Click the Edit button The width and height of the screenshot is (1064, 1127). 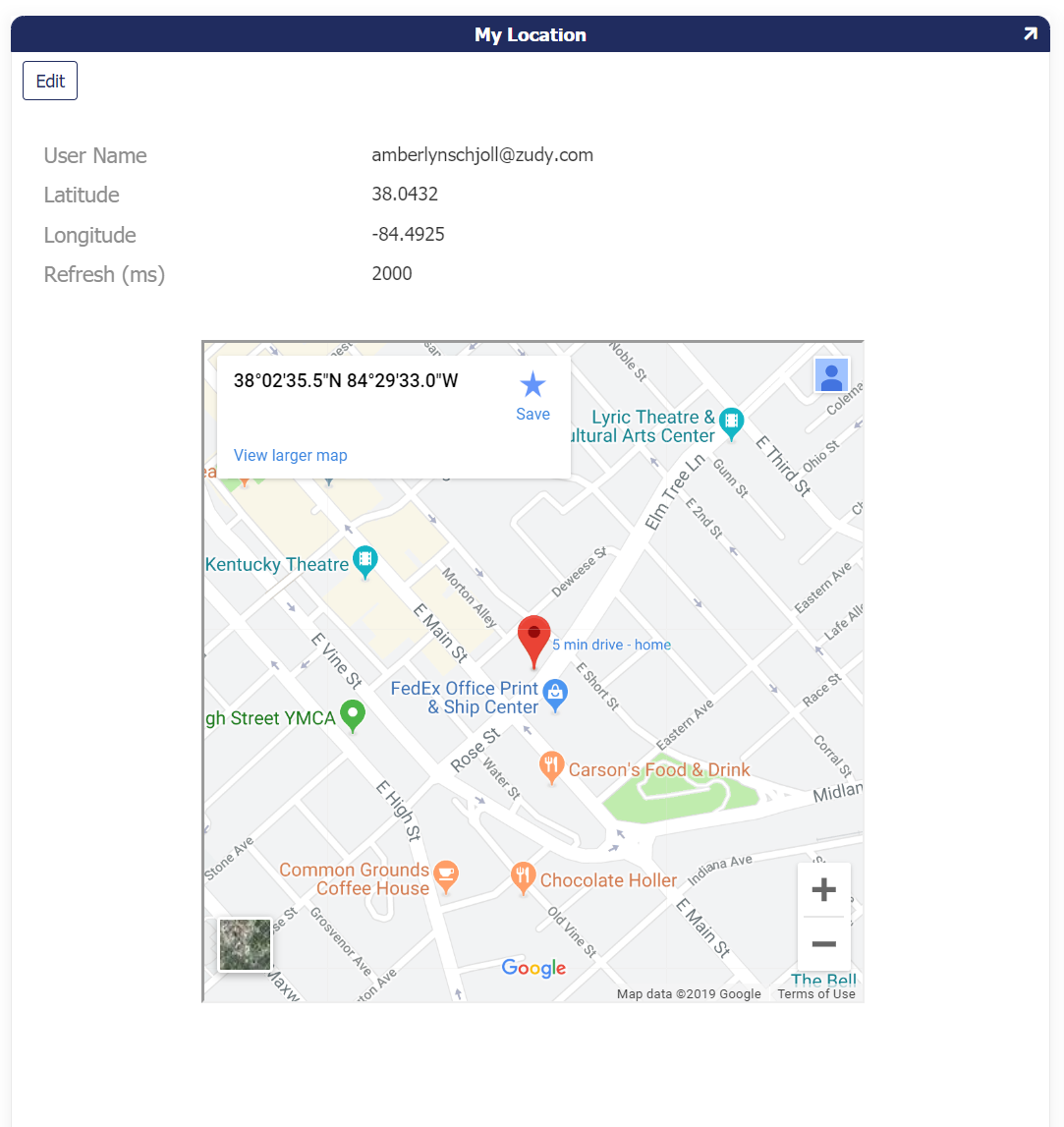tap(50, 82)
